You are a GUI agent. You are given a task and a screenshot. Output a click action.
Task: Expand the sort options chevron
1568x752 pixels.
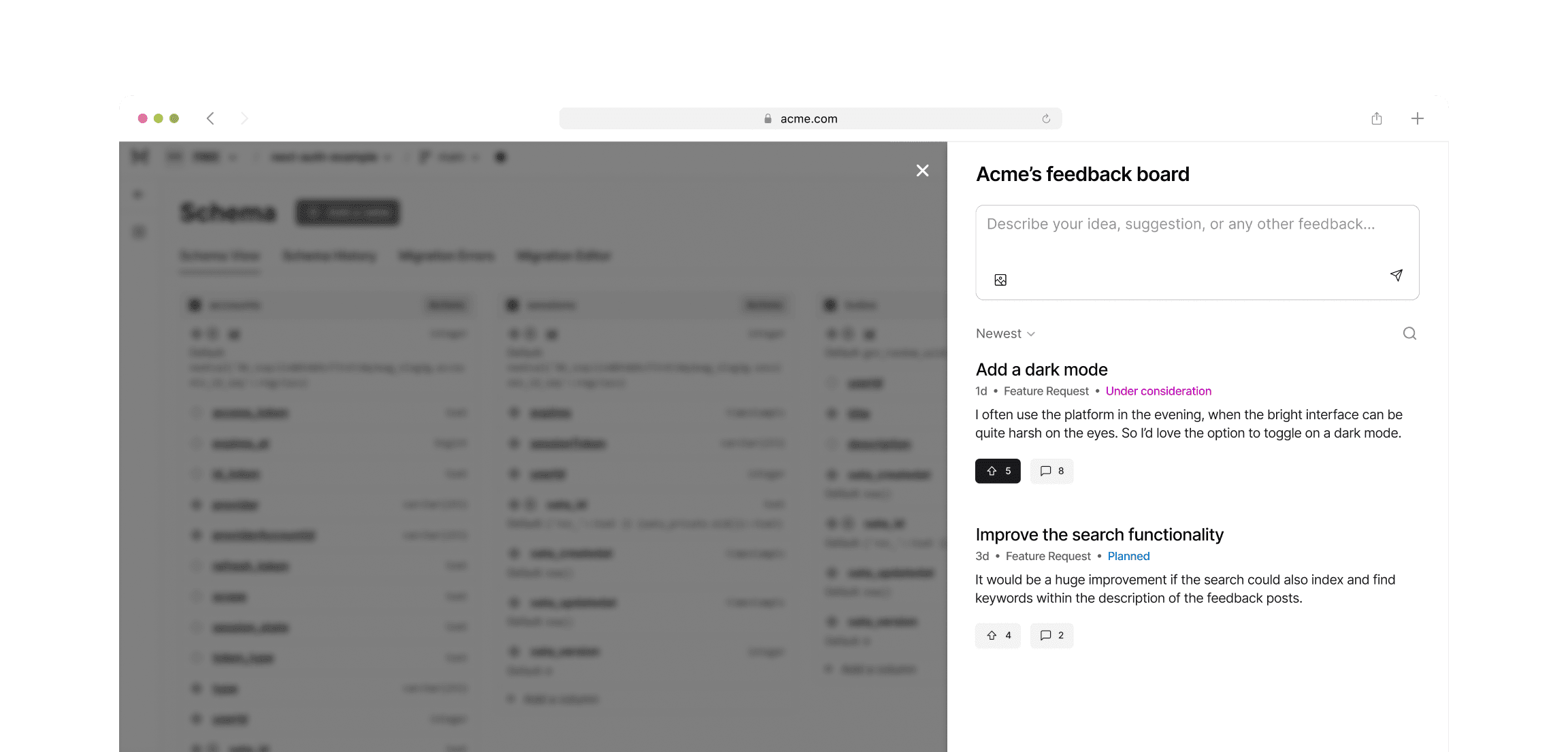[x=1030, y=333]
